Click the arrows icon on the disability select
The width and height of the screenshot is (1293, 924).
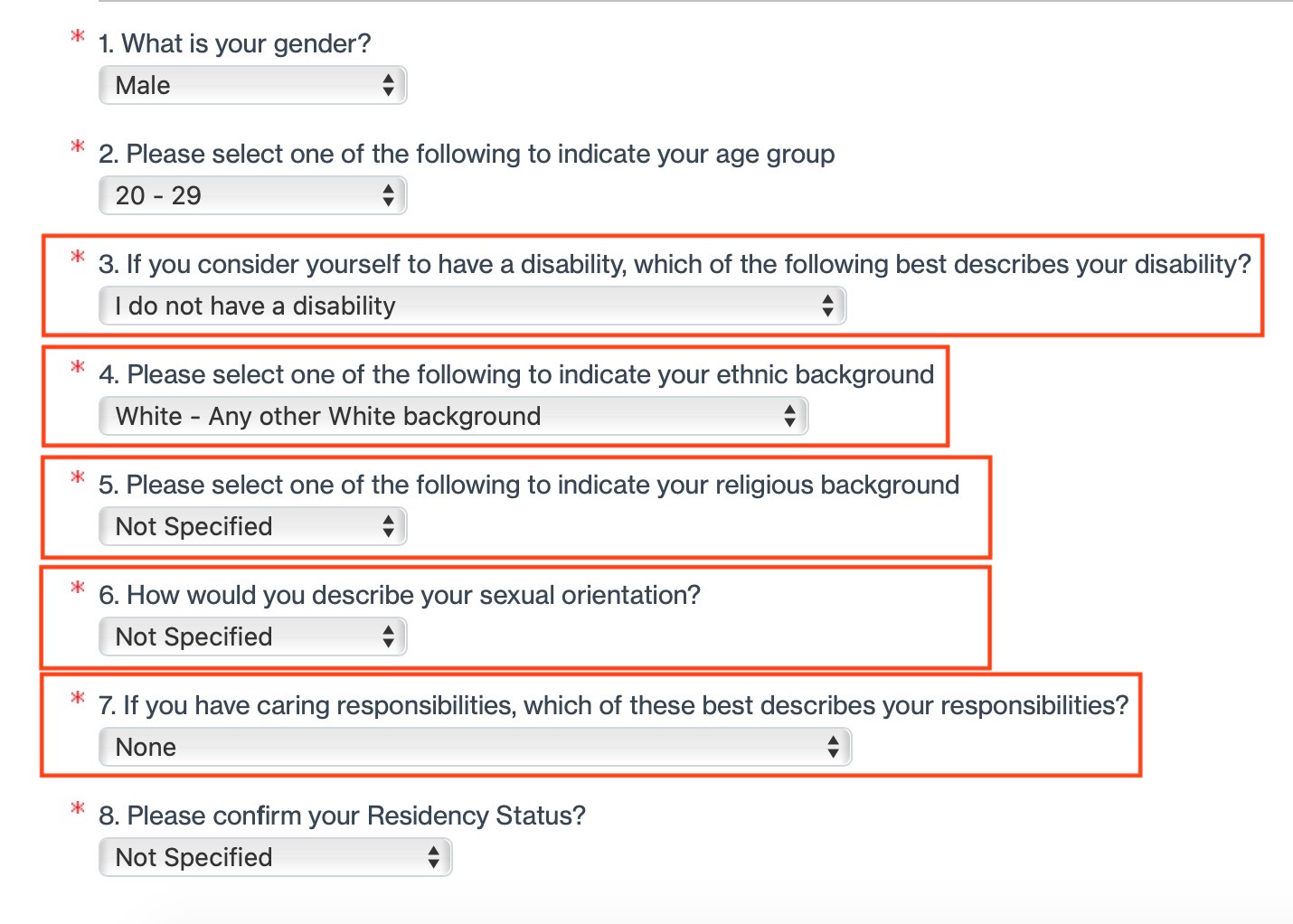[827, 306]
